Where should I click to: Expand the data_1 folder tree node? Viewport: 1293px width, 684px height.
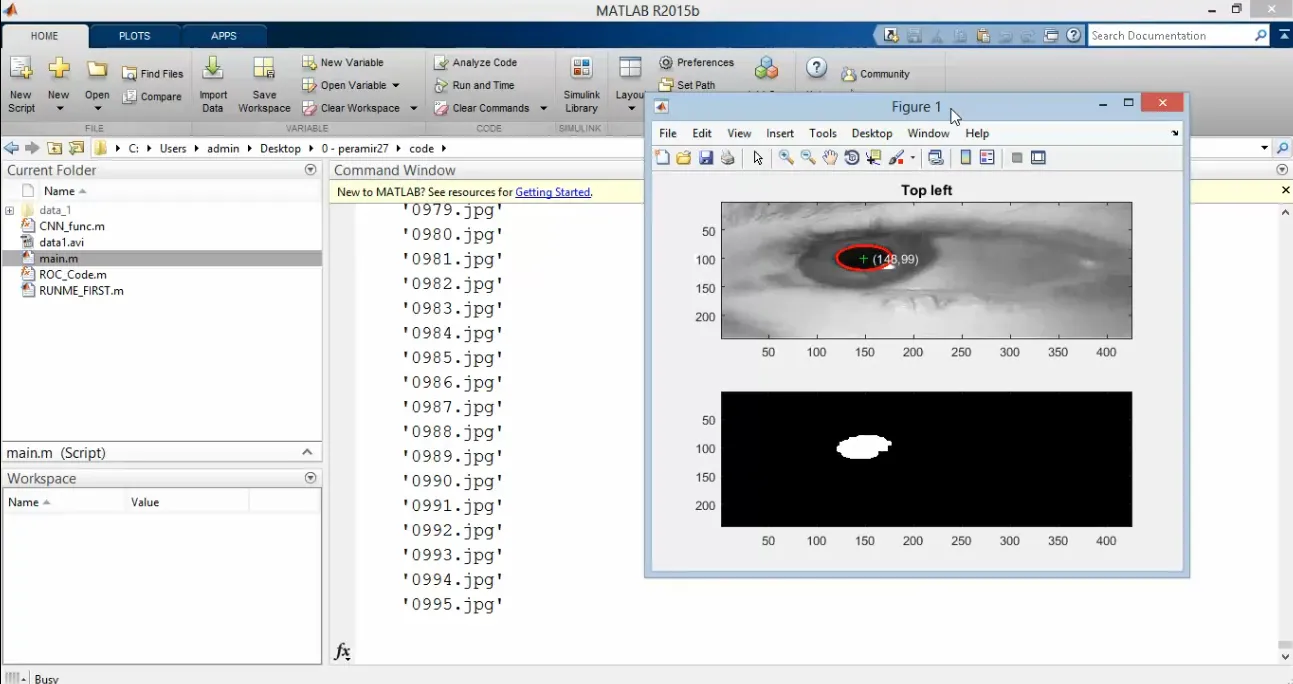10,211
